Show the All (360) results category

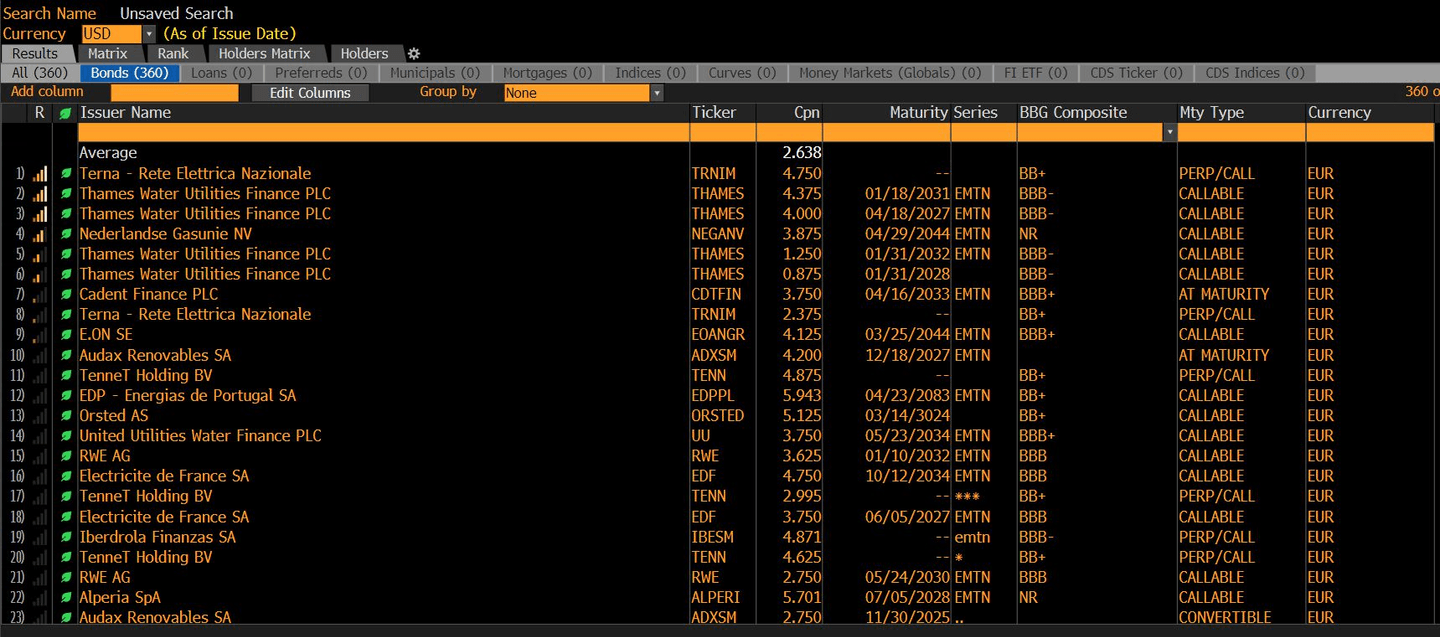coord(40,73)
